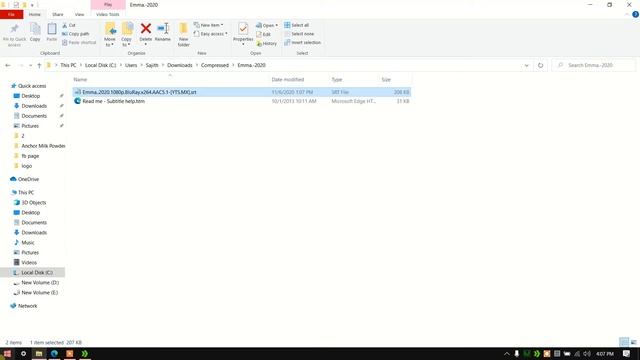Select Read me - Subtitle help file

pos(242,101)
